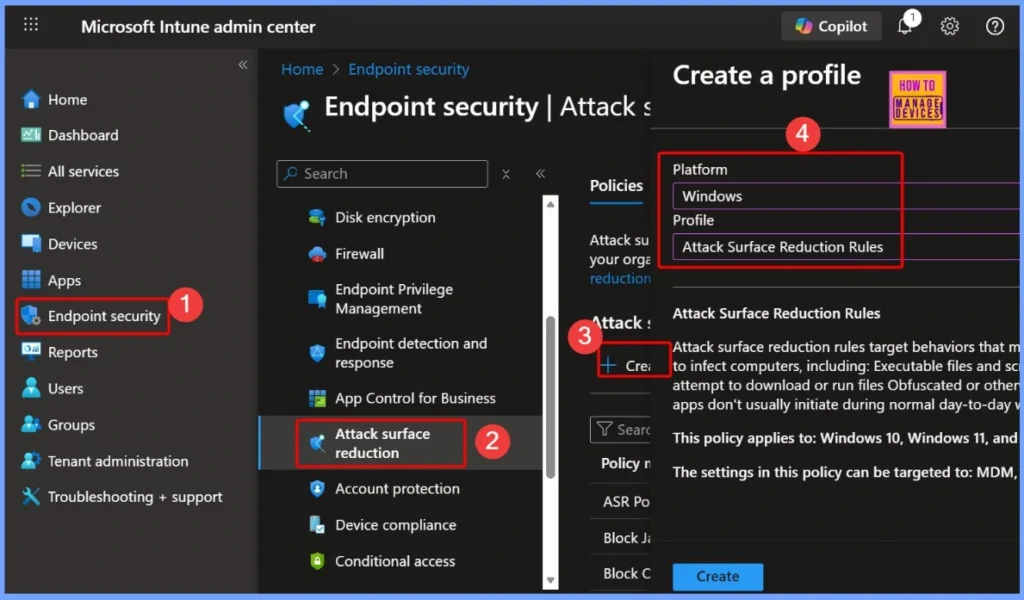Image resolution: width=1024 pixels, height=600 pixels.
Task: Open the Profile dropdown for Attack Surface Reduction Rules
Action: click(x=840, y=247)
